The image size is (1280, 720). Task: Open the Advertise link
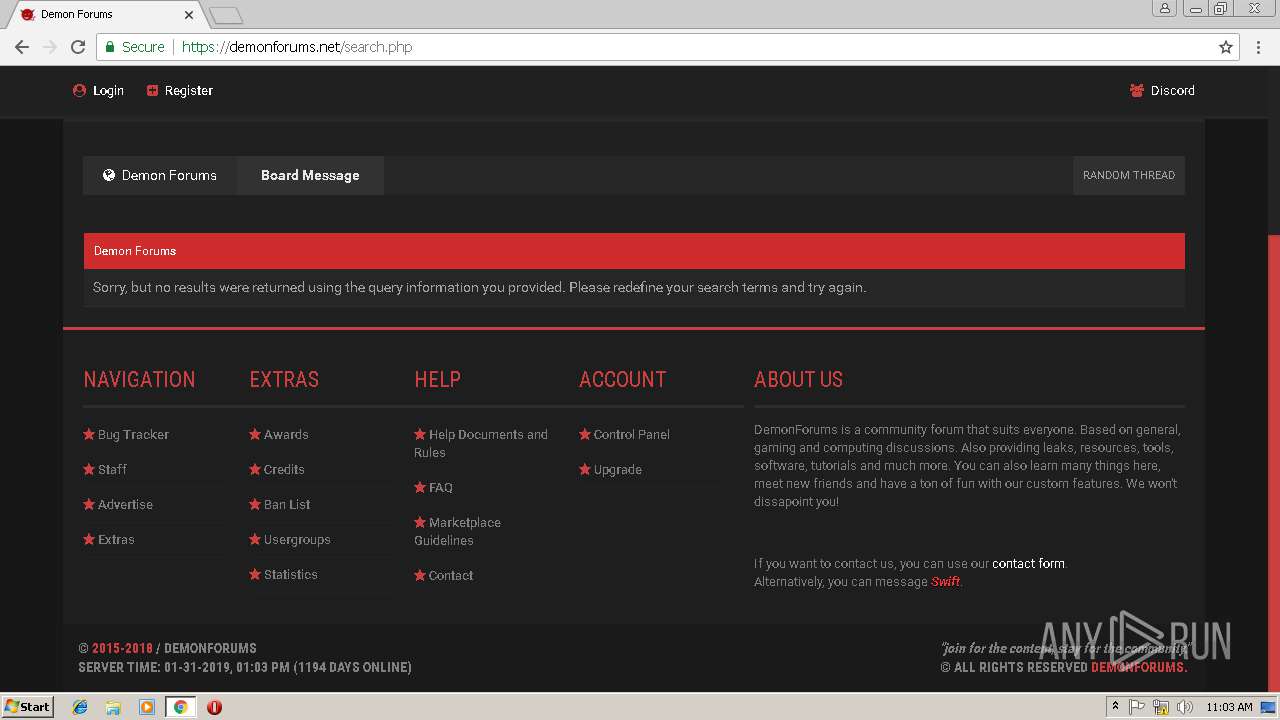click(x=125, y=504)
